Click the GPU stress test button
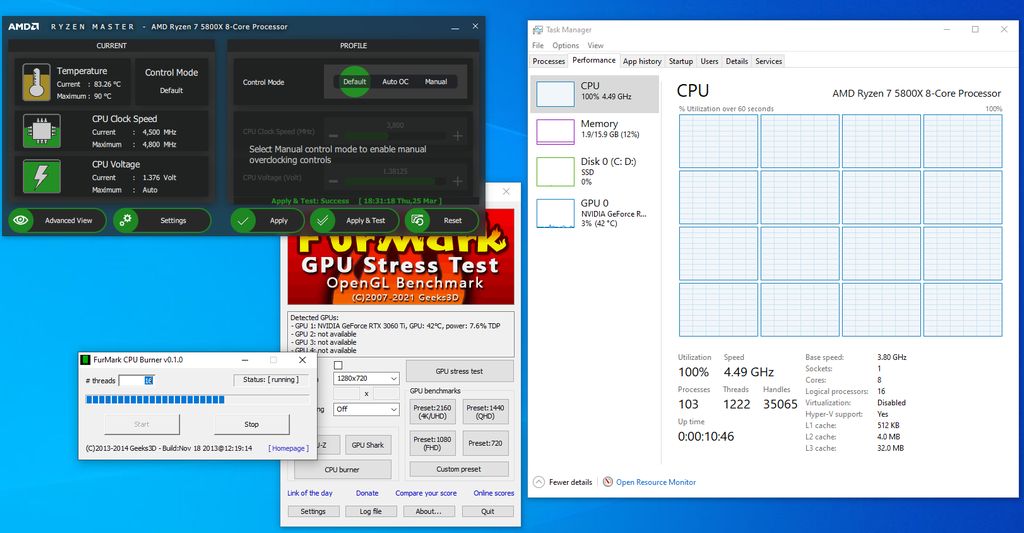 (x=459, y=371)
